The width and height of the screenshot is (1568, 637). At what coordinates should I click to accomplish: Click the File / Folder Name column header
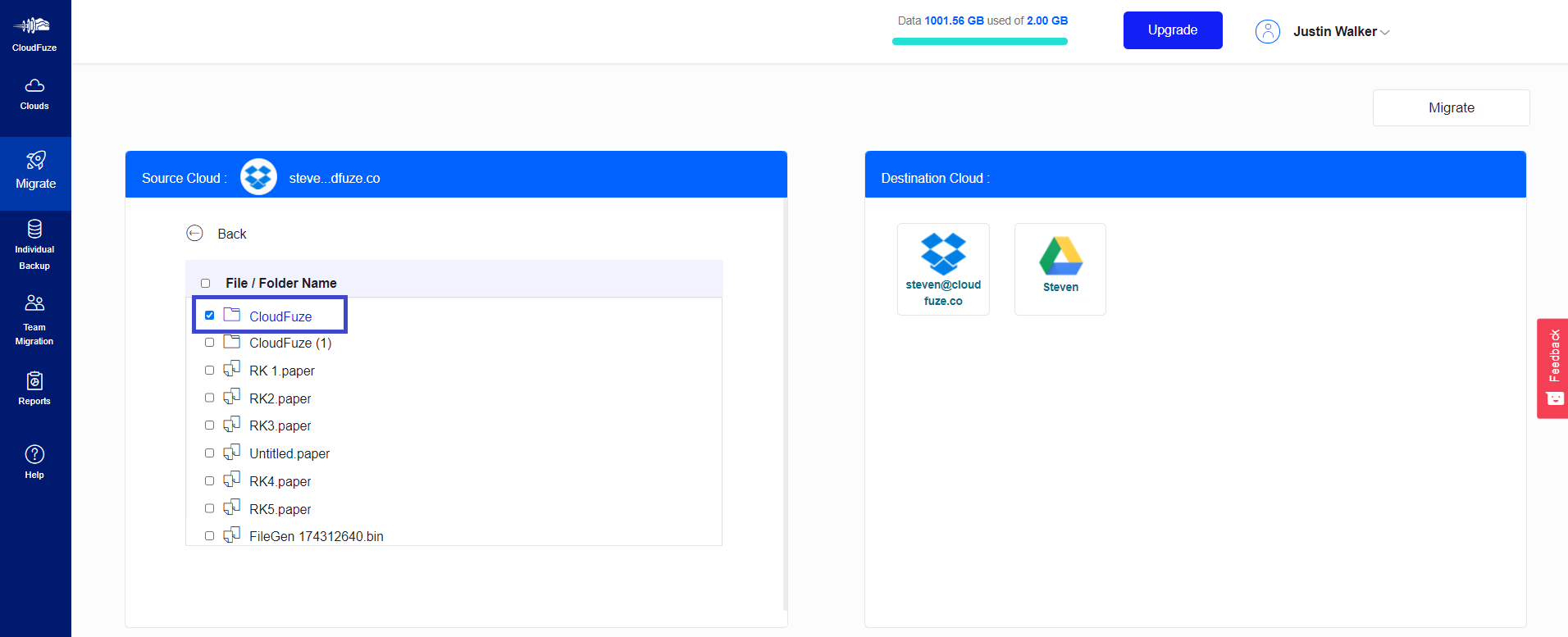[x=281, y=283]
